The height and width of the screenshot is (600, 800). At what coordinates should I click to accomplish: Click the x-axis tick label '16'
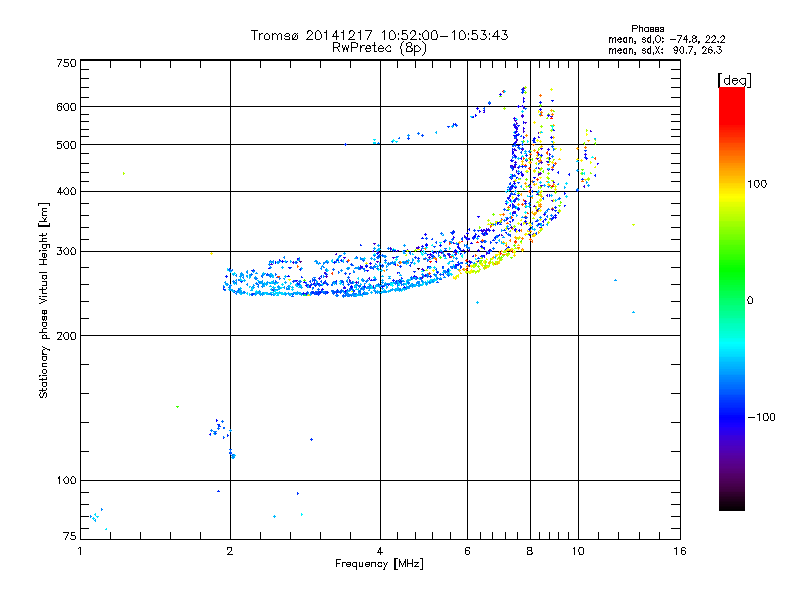point(680,551)
